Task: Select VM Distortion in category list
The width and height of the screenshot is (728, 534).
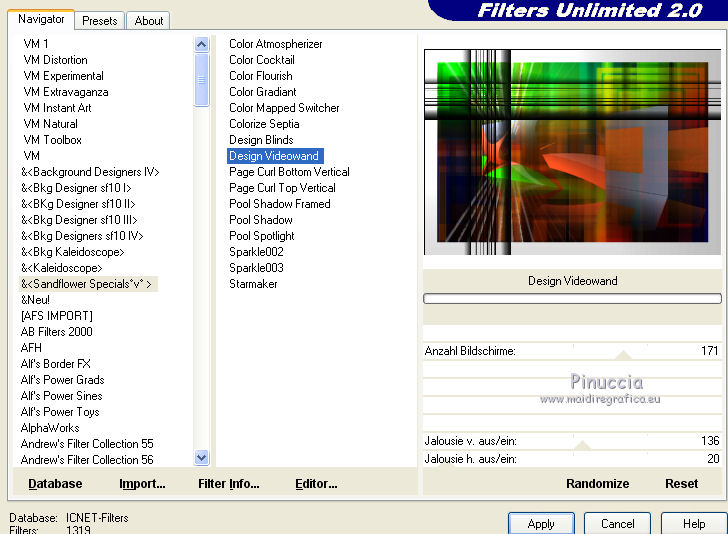Action: [55, 60]
